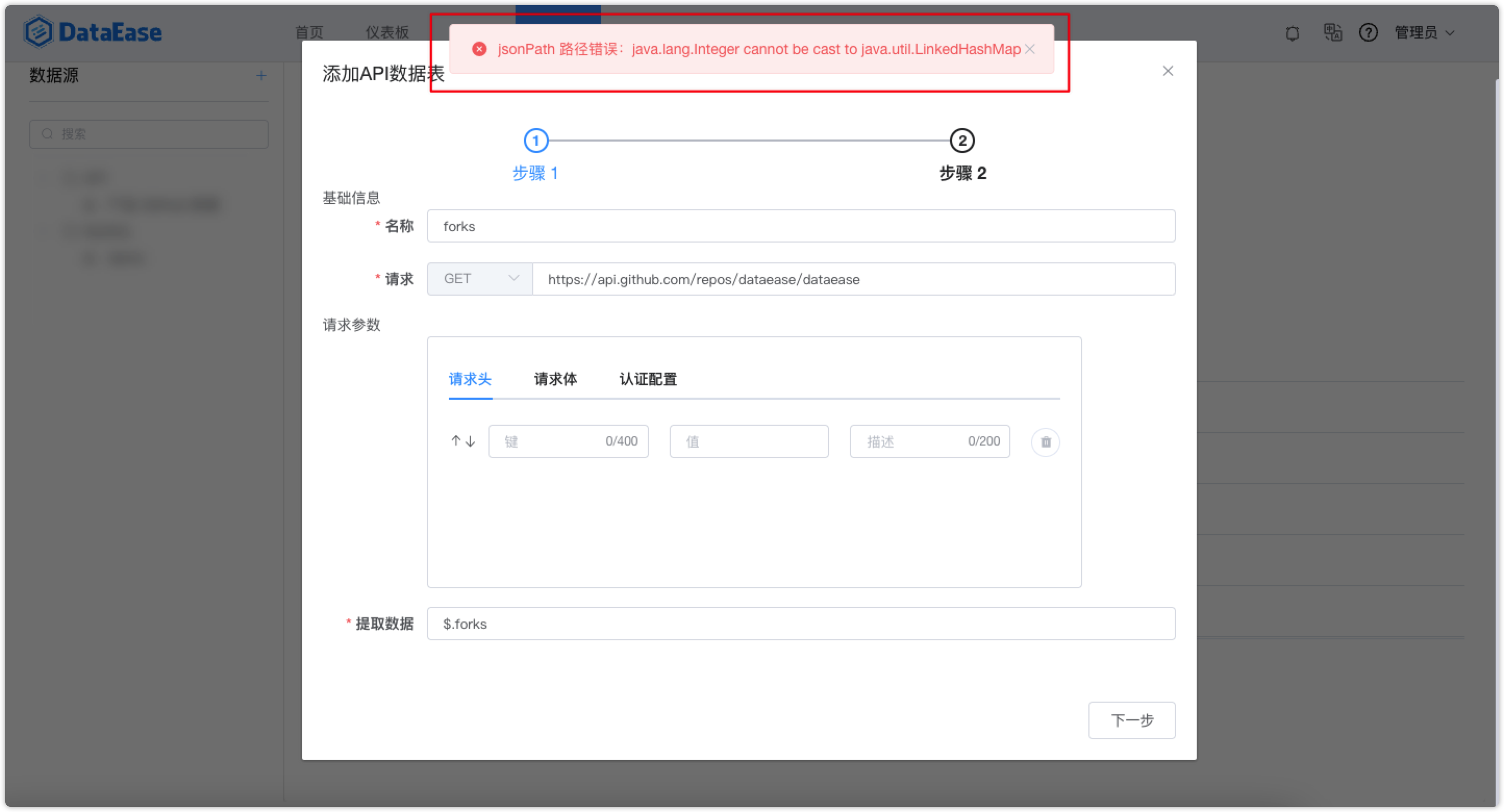Focus the 名称 field containing forks
Image resolution: width=1504 pixels, height=812 pixels.
[801, 226]
